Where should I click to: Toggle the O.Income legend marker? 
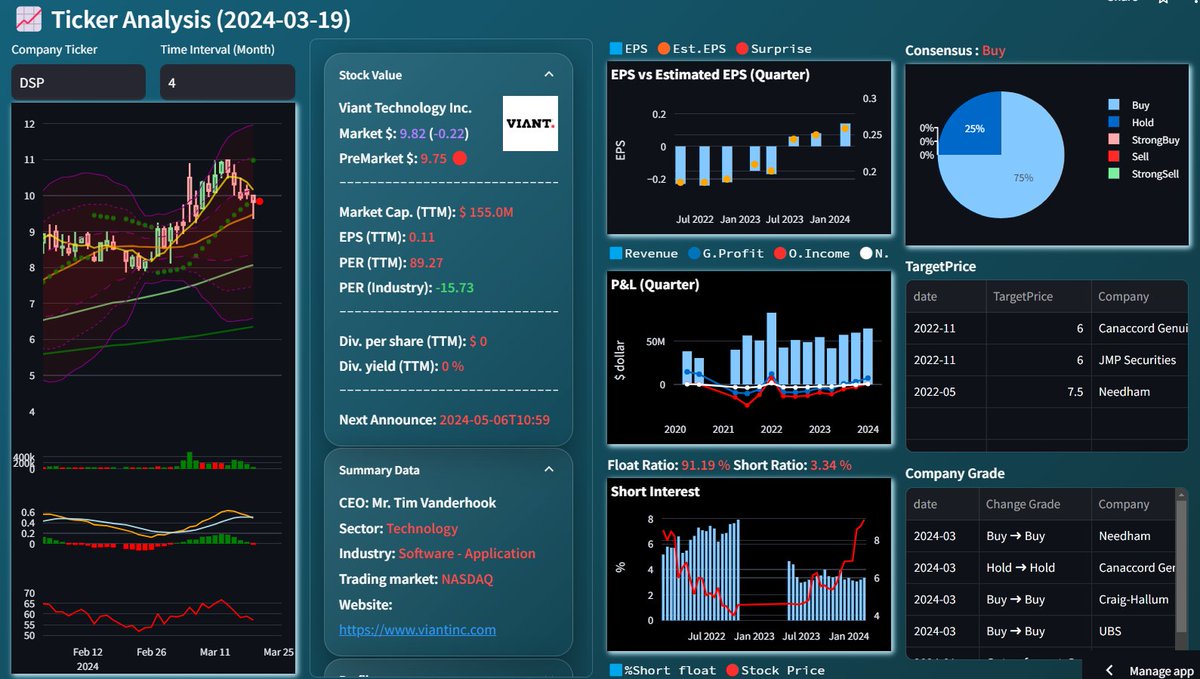tap(780, 253)
